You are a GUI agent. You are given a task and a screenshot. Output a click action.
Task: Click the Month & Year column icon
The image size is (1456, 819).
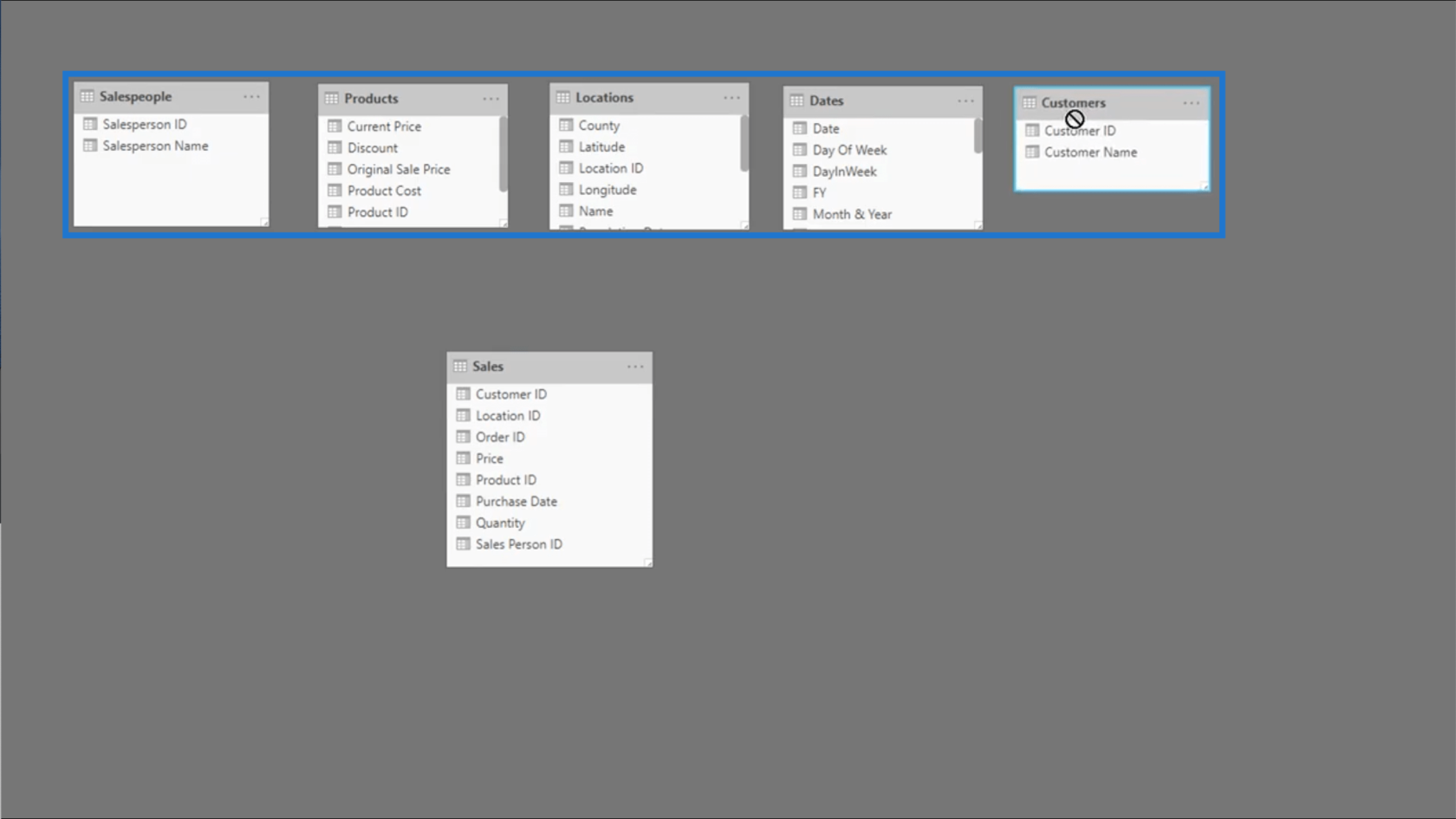pyautogui.click(x=800, y=214)
